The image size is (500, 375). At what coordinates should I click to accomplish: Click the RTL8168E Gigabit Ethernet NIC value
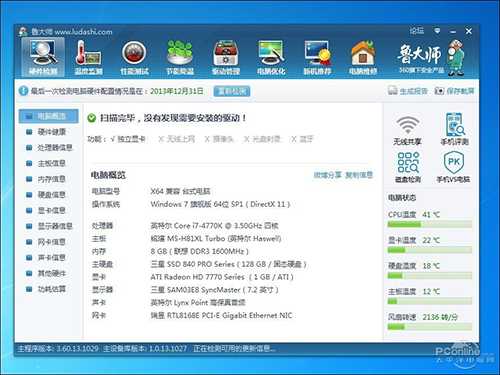(x=221, y=315)
